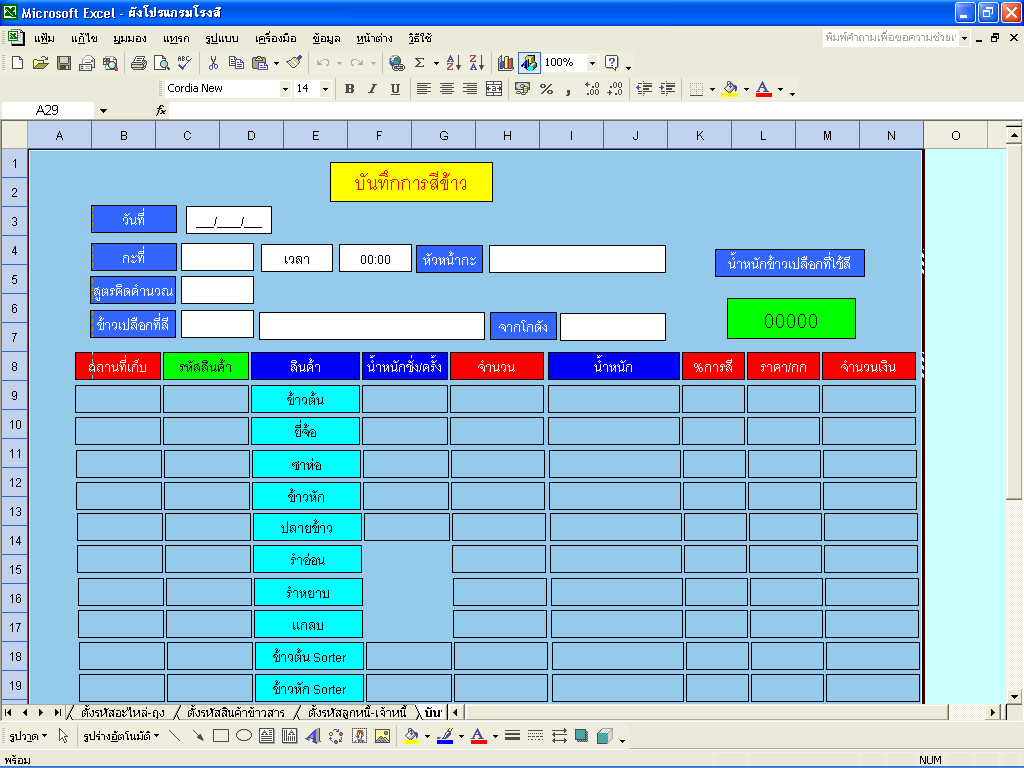Click the AutoSum sigma icon
This screenshot has height=768, width=1024.
(420, 63)
